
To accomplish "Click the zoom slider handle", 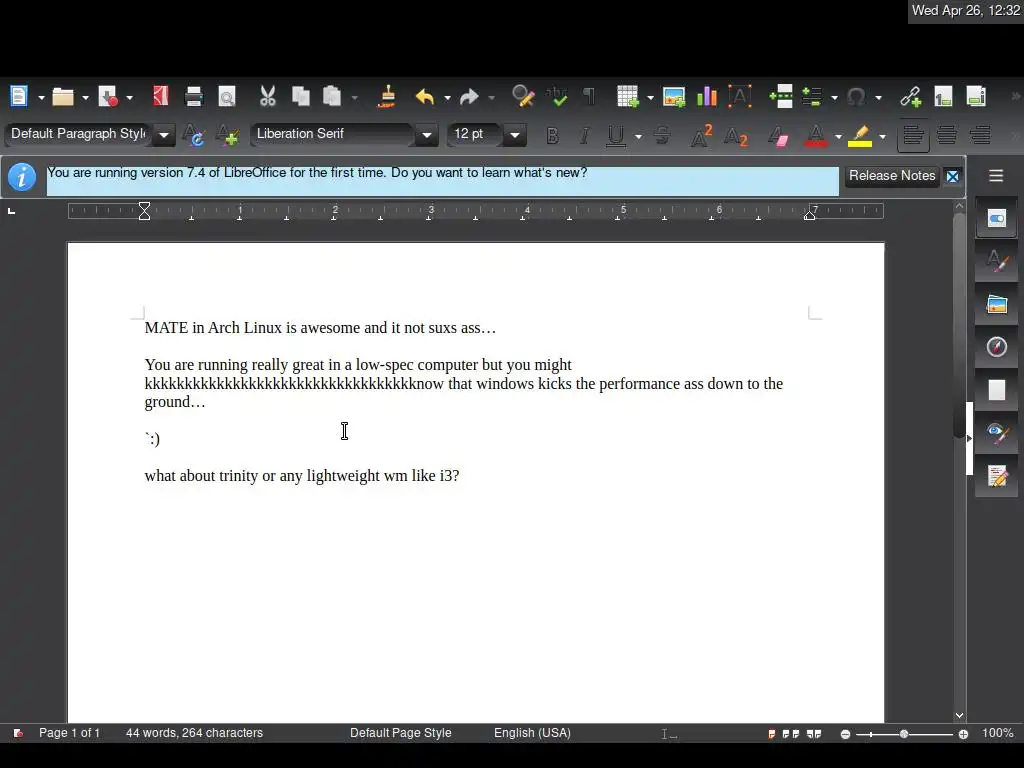I will [904, 734].
